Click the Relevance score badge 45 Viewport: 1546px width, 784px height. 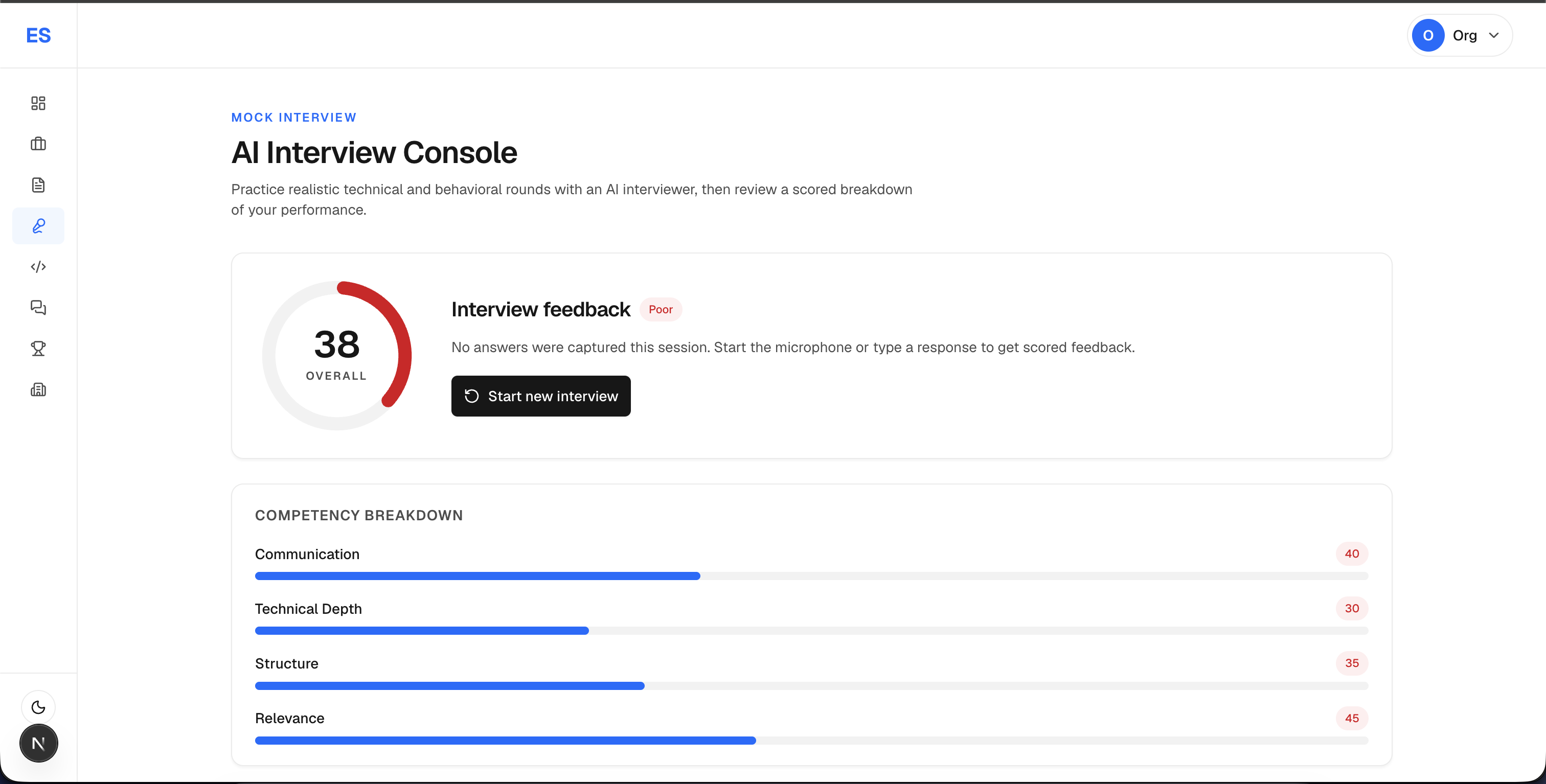click(1352, 718)
